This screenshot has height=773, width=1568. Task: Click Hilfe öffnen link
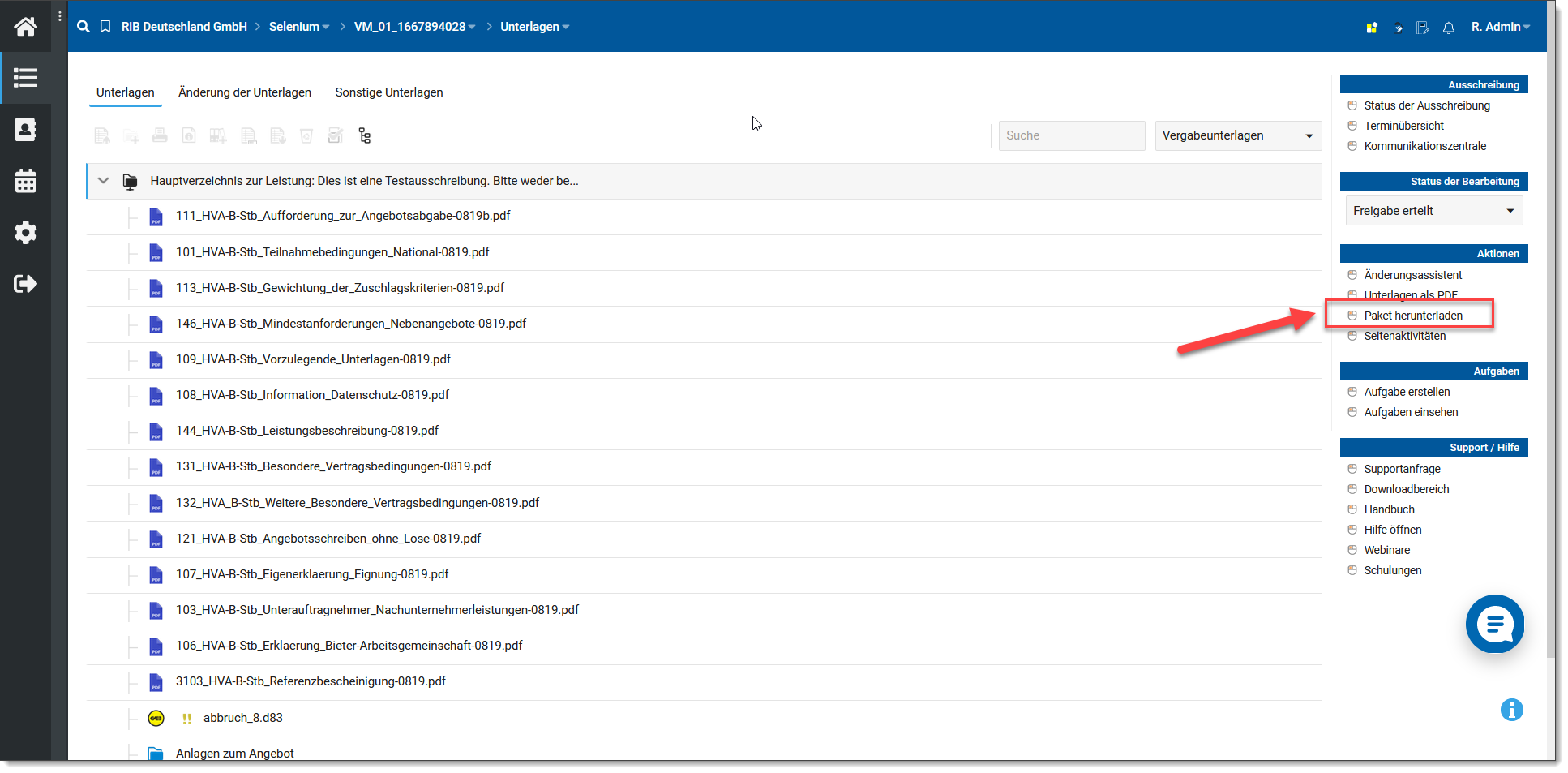point(1393,530)
